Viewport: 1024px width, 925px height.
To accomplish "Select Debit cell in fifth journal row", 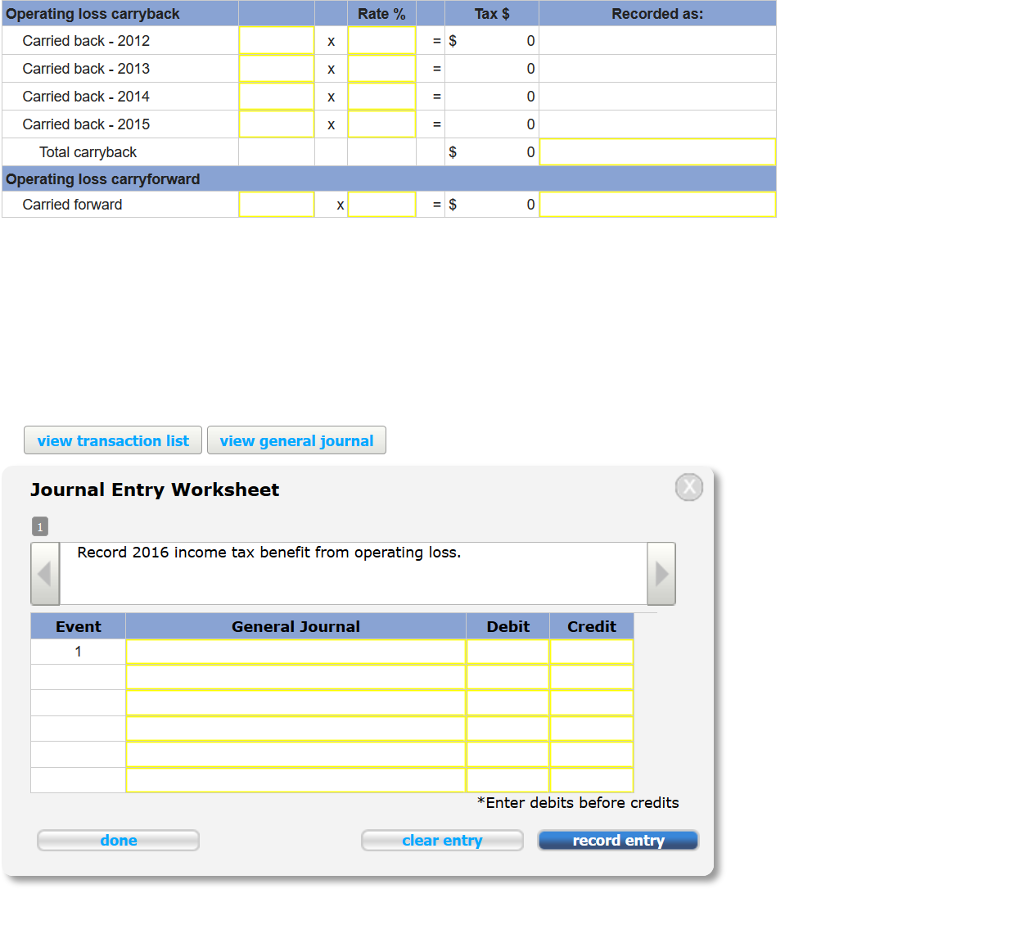I will [x=508, y=755].
